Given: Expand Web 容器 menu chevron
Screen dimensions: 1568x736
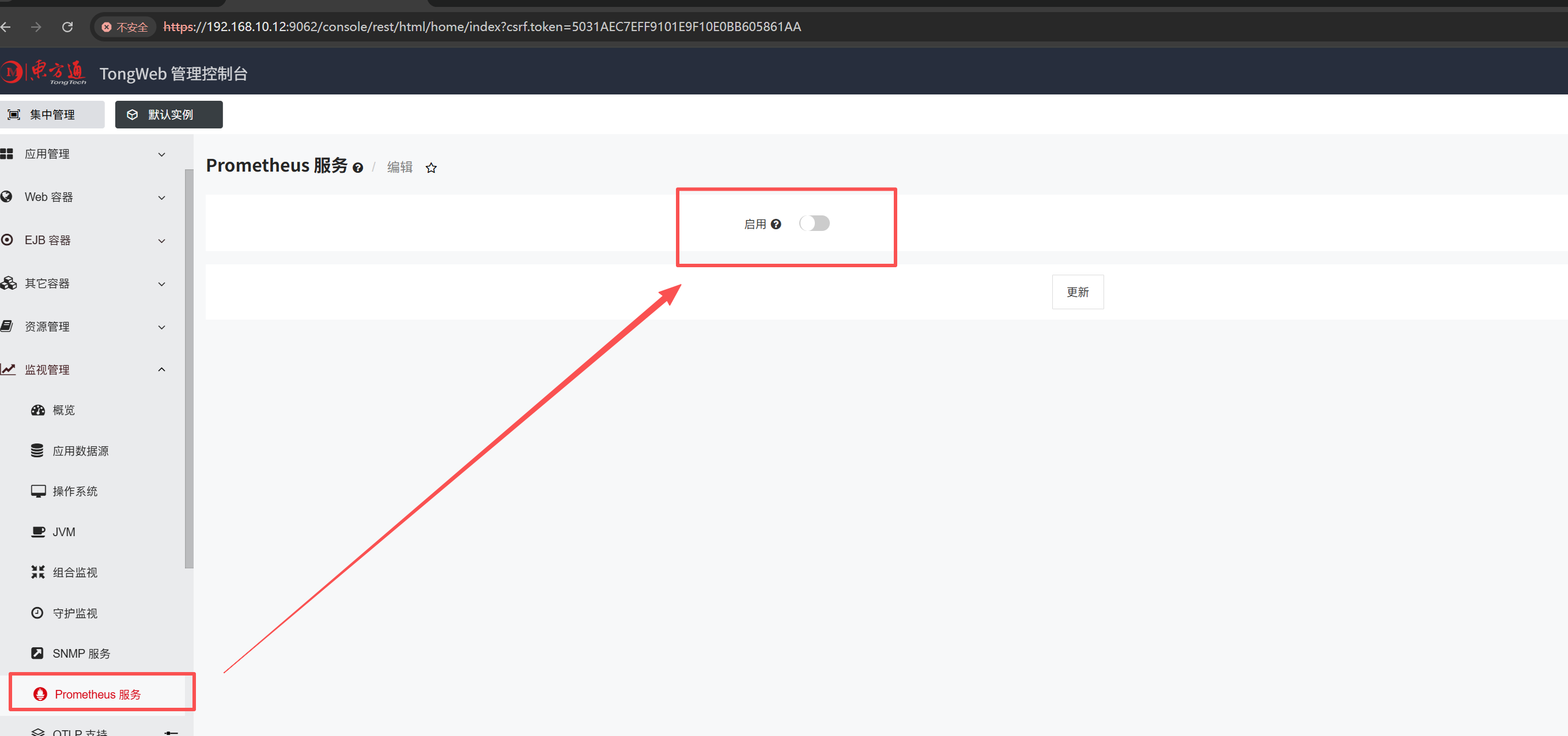Looking at the screenshot, I should 161,198.
